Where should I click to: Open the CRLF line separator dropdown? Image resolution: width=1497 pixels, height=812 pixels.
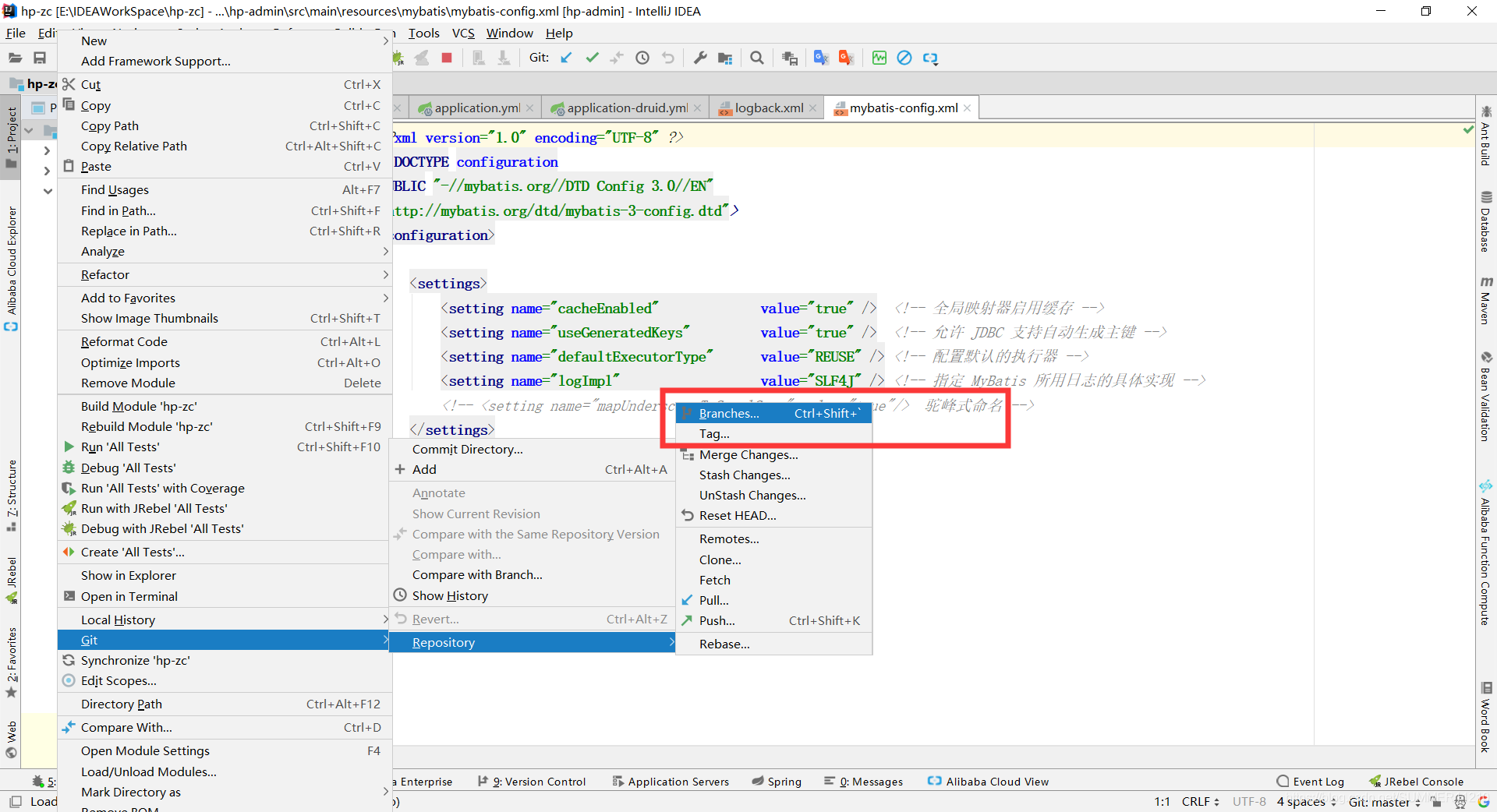point(1200,801)
